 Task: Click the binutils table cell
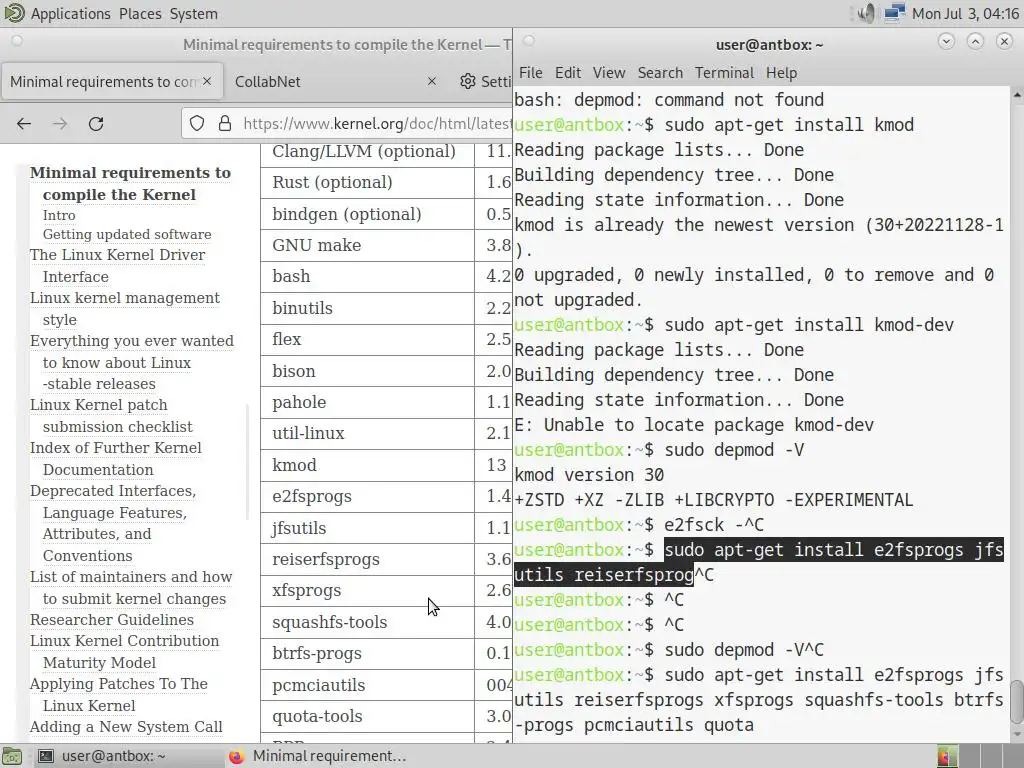tap(367, 308)
